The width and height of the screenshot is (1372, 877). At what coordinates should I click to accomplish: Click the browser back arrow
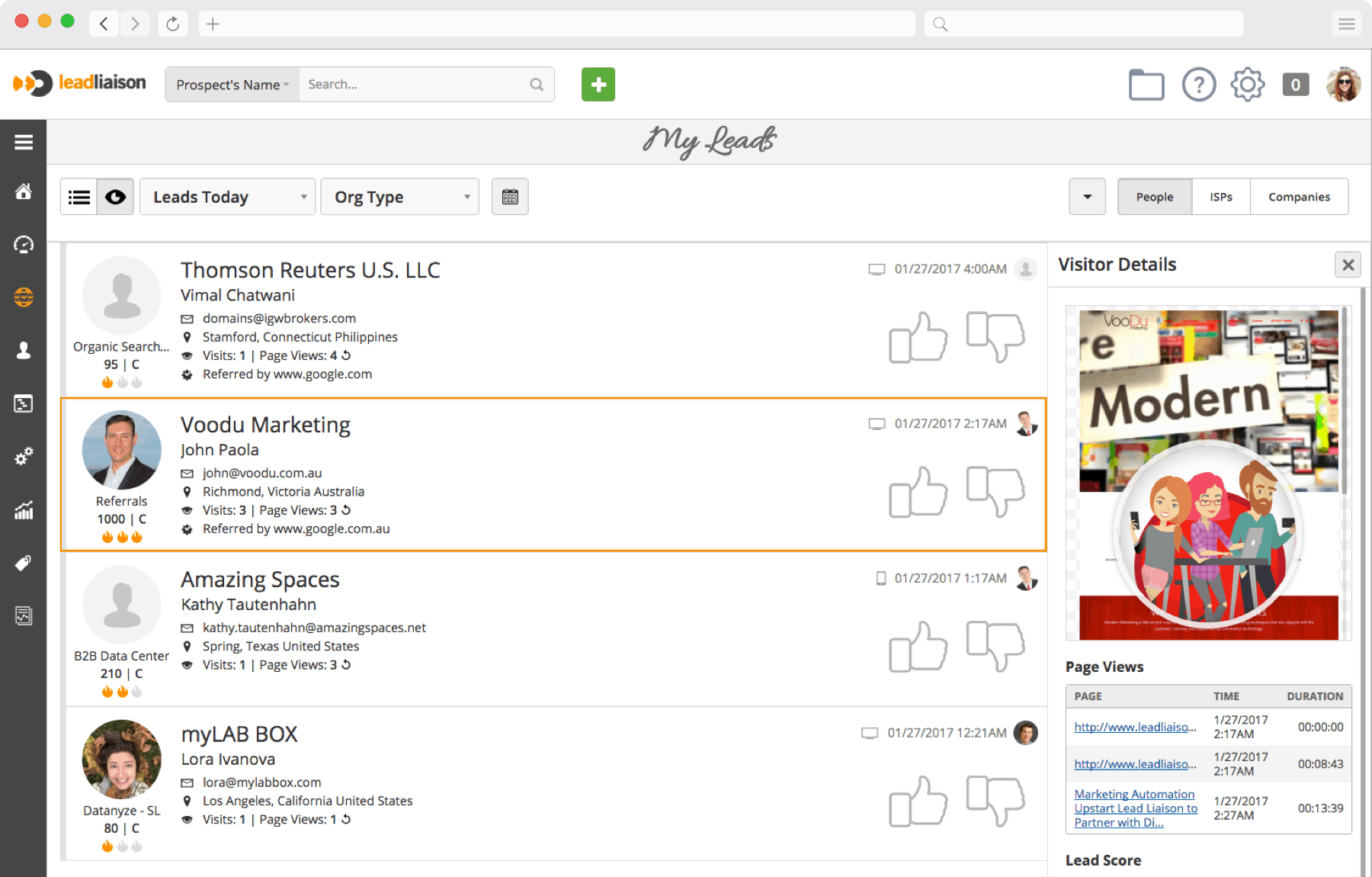[104, 24]
